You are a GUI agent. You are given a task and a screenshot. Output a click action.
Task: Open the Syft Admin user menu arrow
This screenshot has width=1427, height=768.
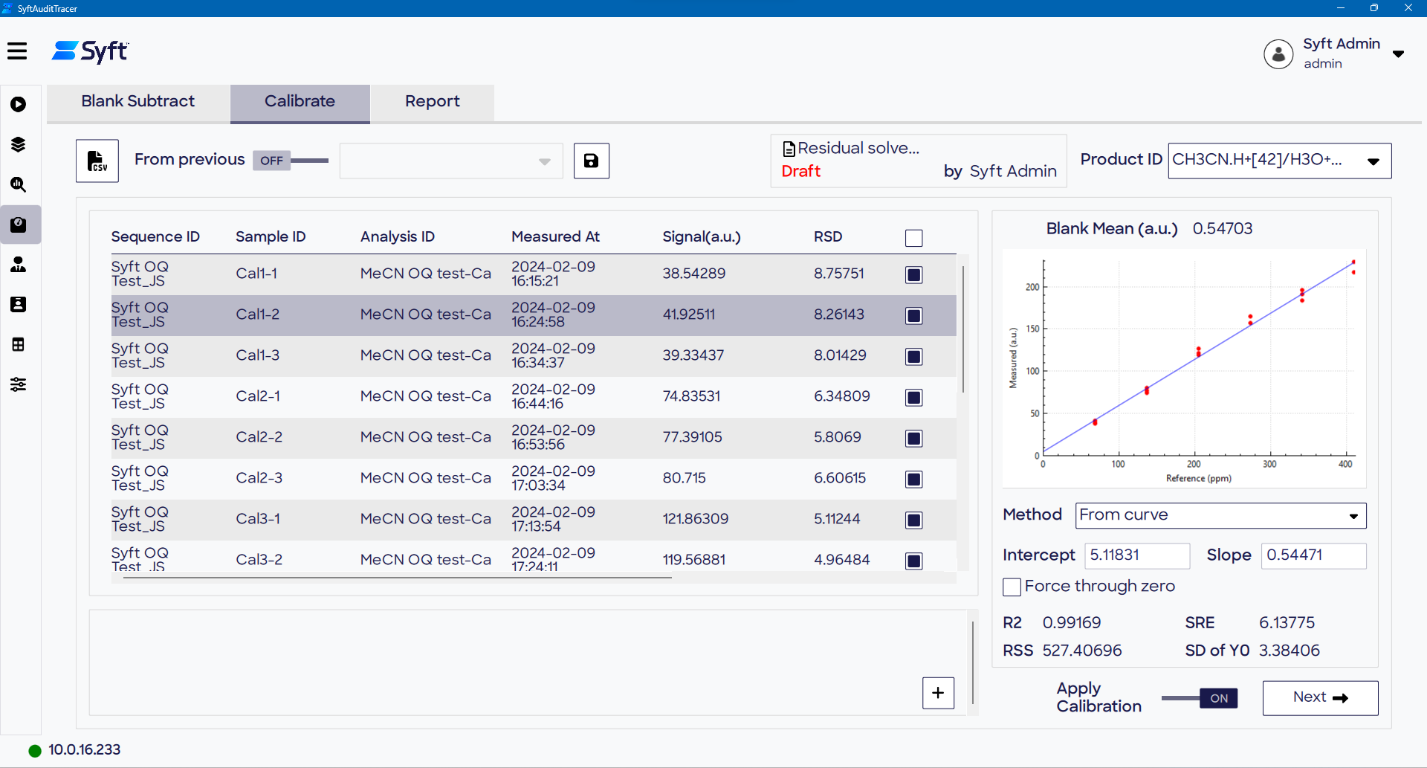pos(1398,55)
